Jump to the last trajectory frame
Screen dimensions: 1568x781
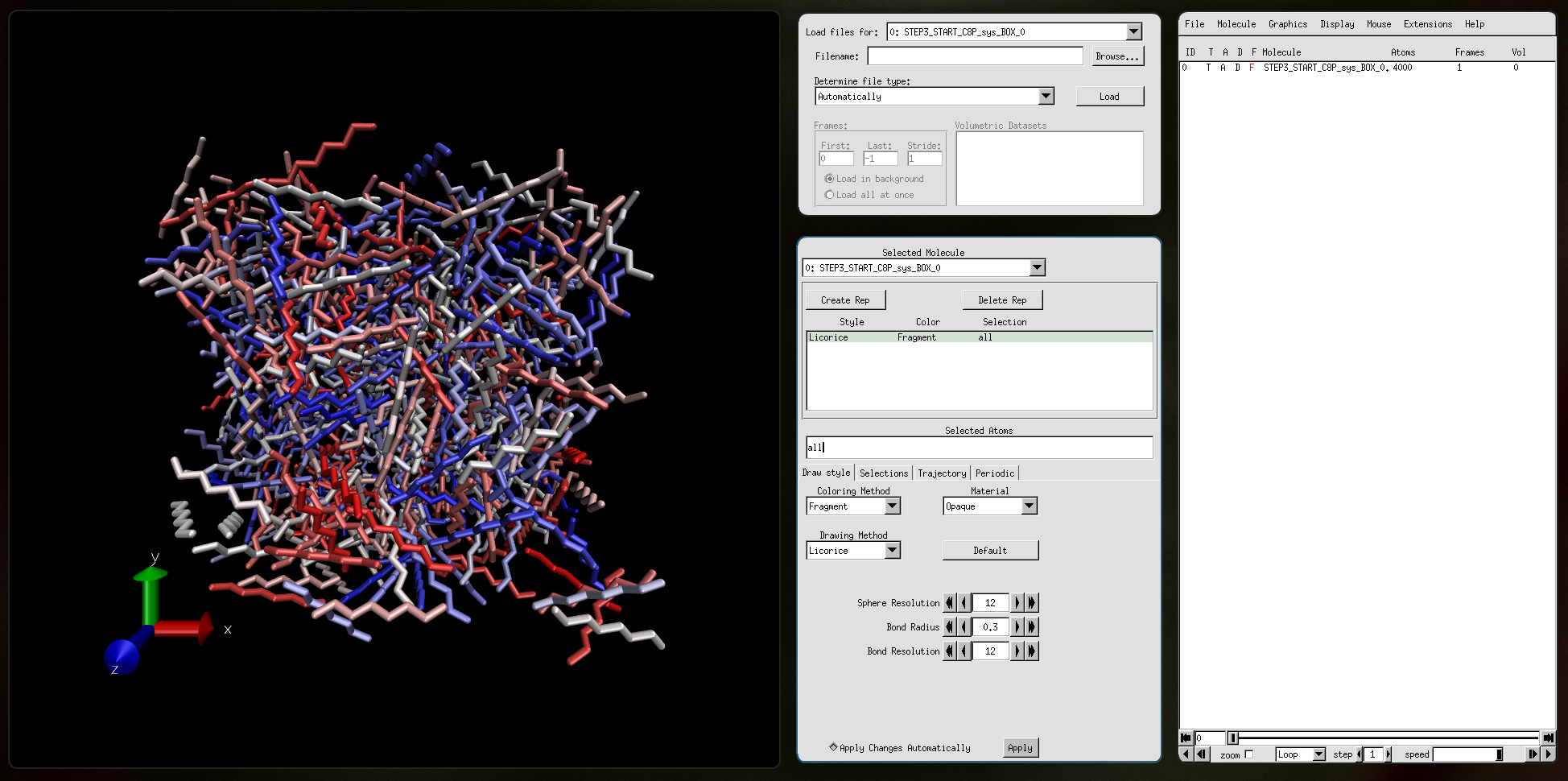(x=1548, y=738)
